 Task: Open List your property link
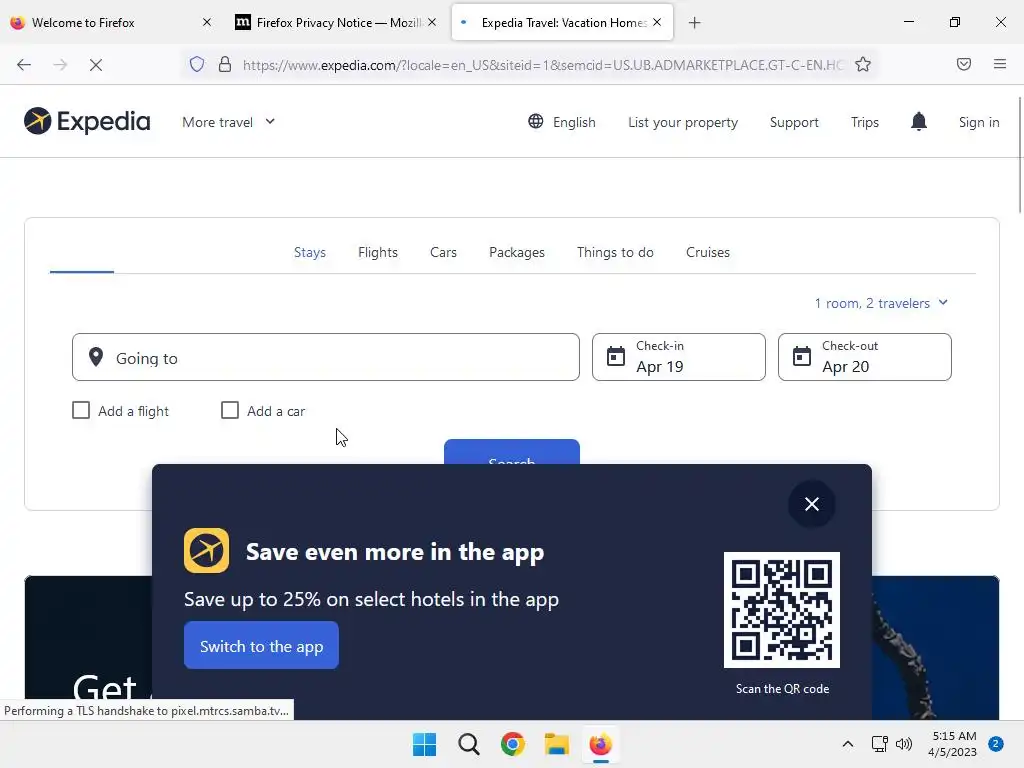pos(683,122)
